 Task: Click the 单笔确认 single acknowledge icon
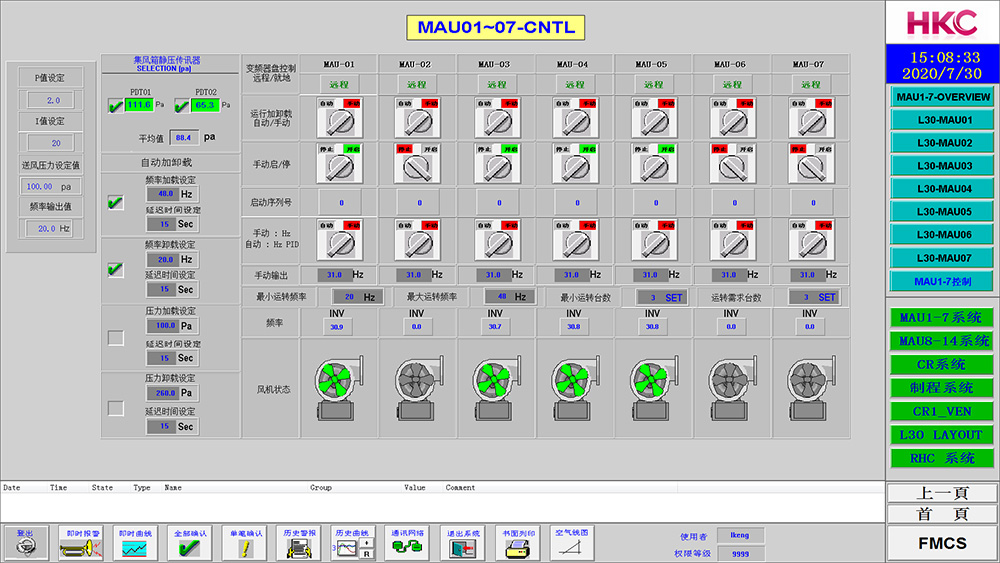click(245, 543)
